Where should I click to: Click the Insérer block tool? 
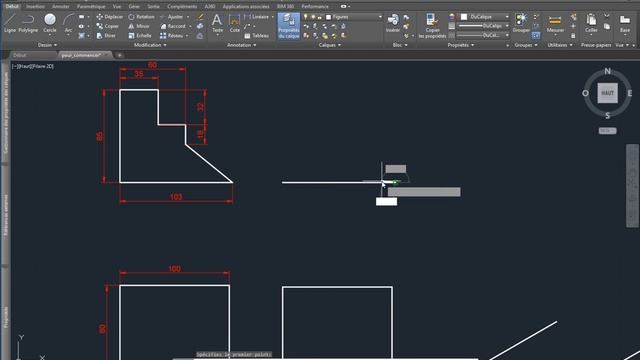tap(393, 23)
